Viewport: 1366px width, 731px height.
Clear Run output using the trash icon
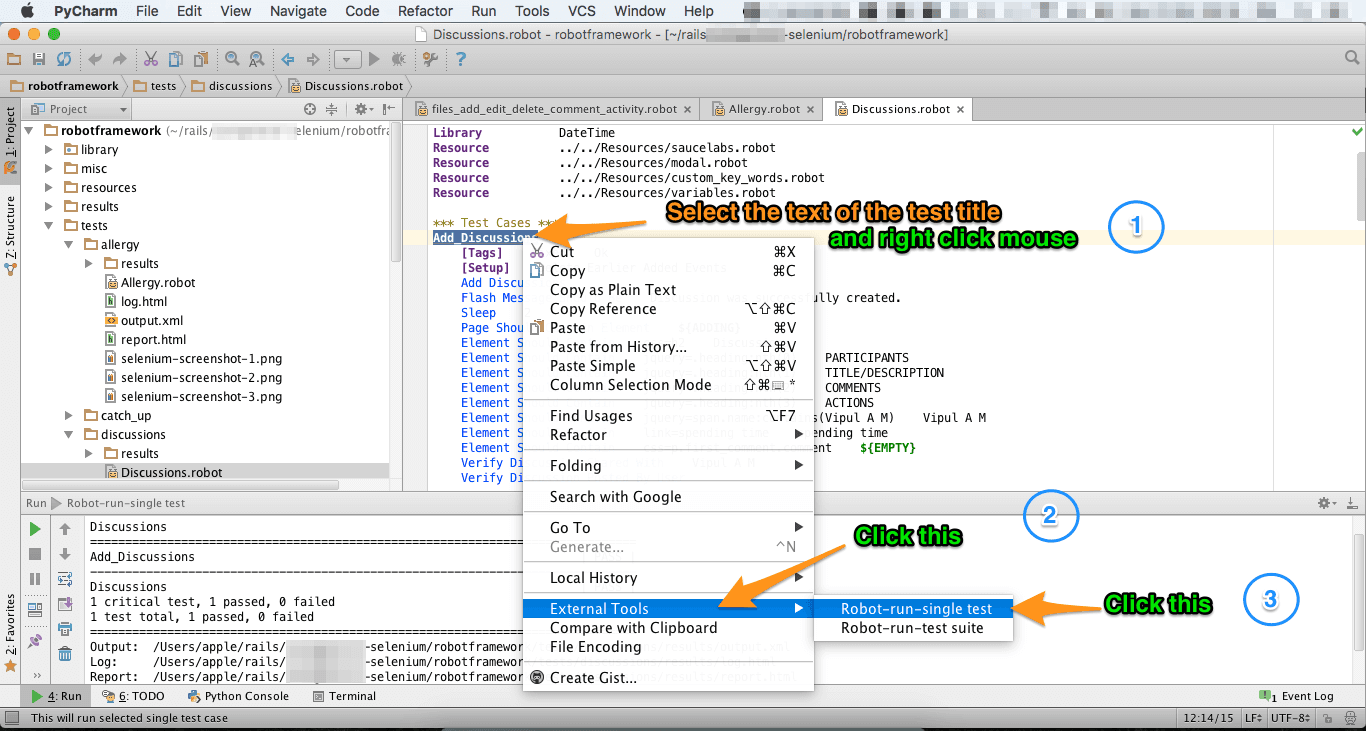click(x=66, y=653)
